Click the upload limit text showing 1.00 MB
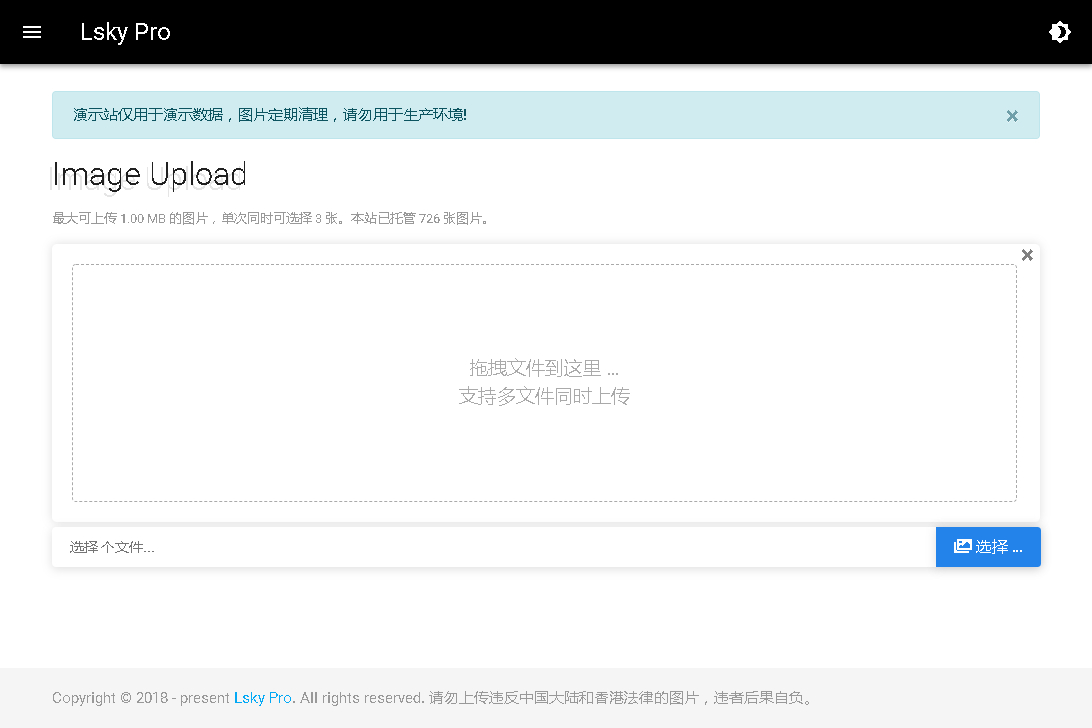1092x728 pixels. coord(272,219)
